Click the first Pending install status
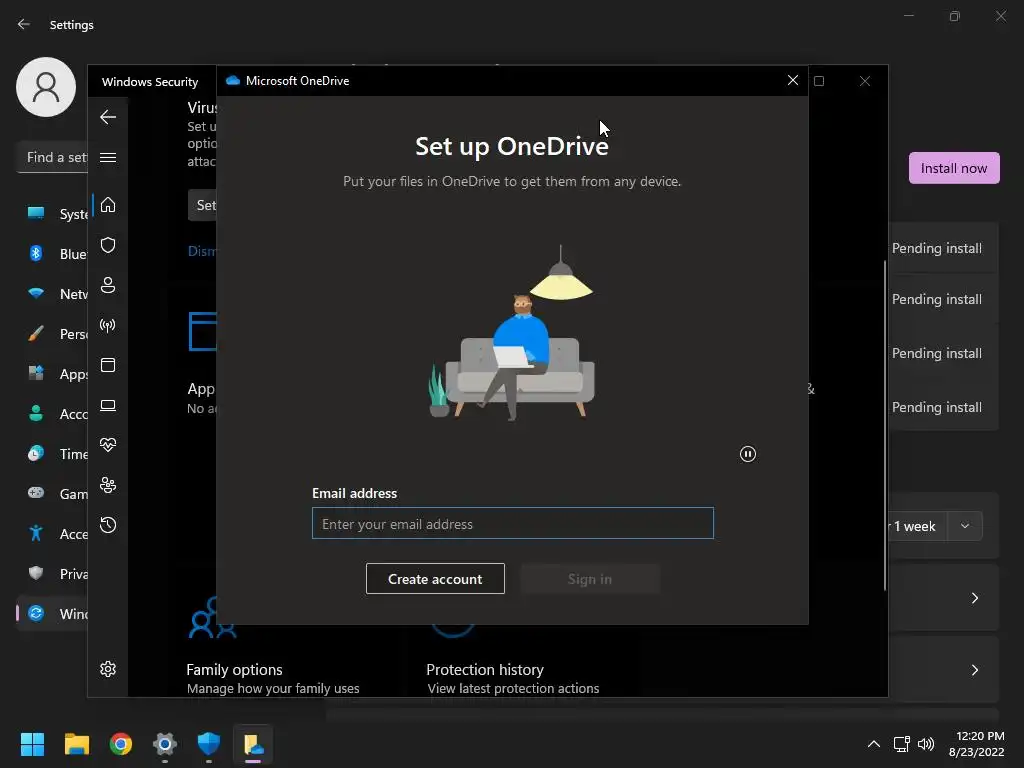This screenshot has width=1024, height=768. click(936, 248)
